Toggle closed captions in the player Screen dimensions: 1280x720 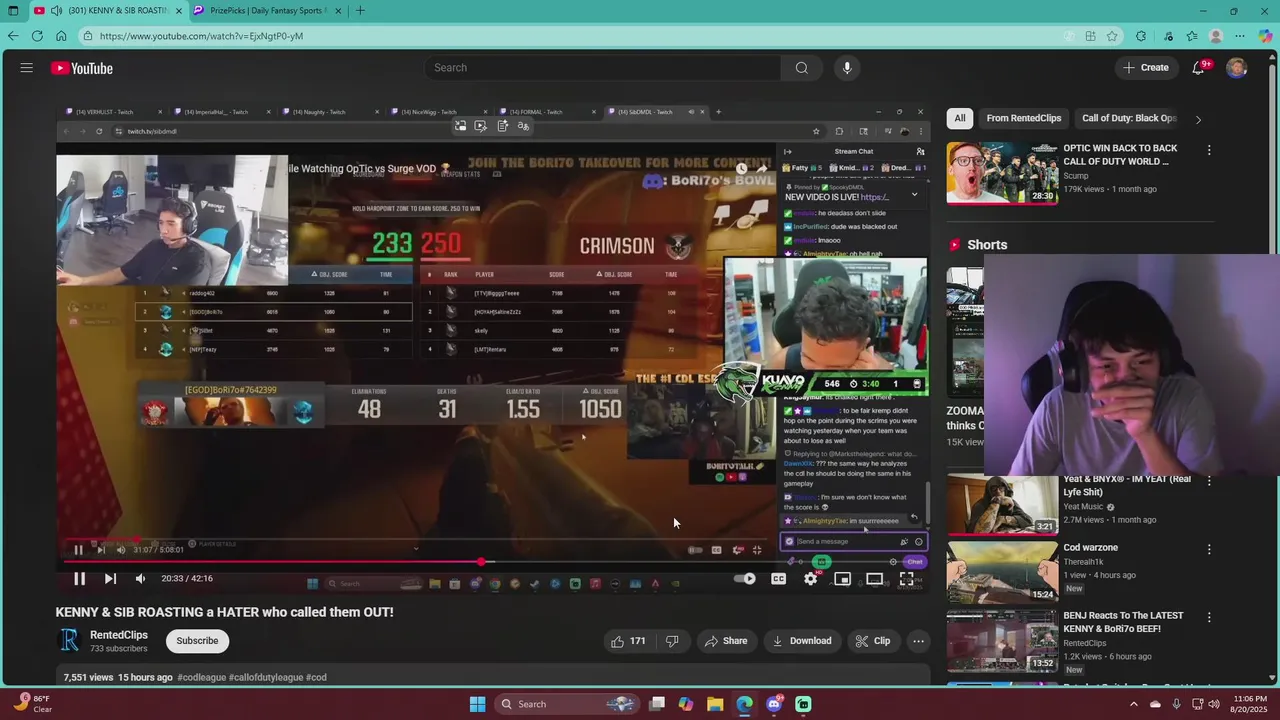click(779, 578)
